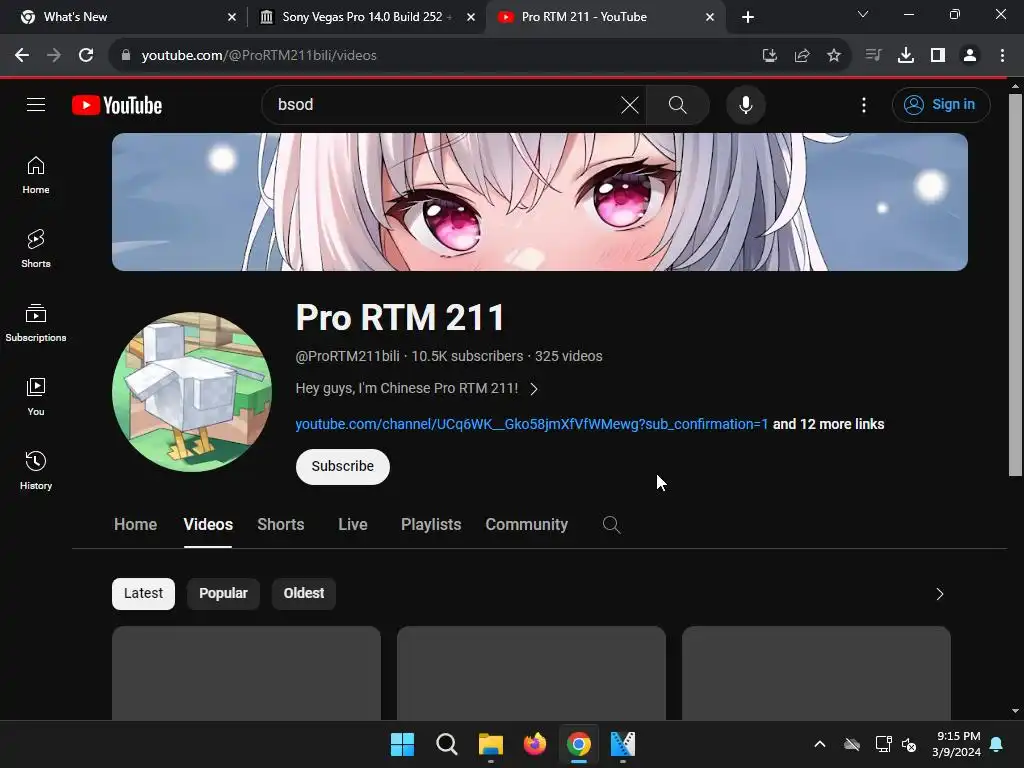Open the Windows Start menu
Viewport: 1024px width, 768px height.
point(402,744)
